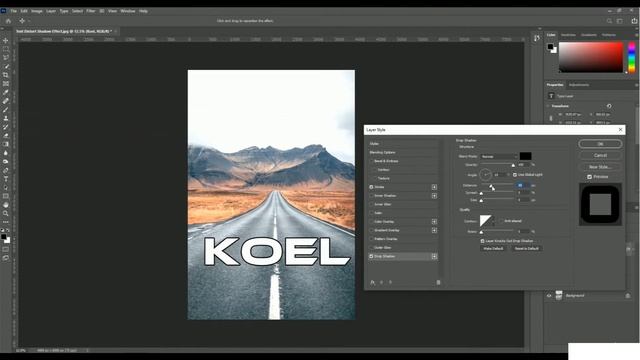Screen dimensions: 640x360
Task: Switch to the Gradients tab
Action: pos(589,35)
